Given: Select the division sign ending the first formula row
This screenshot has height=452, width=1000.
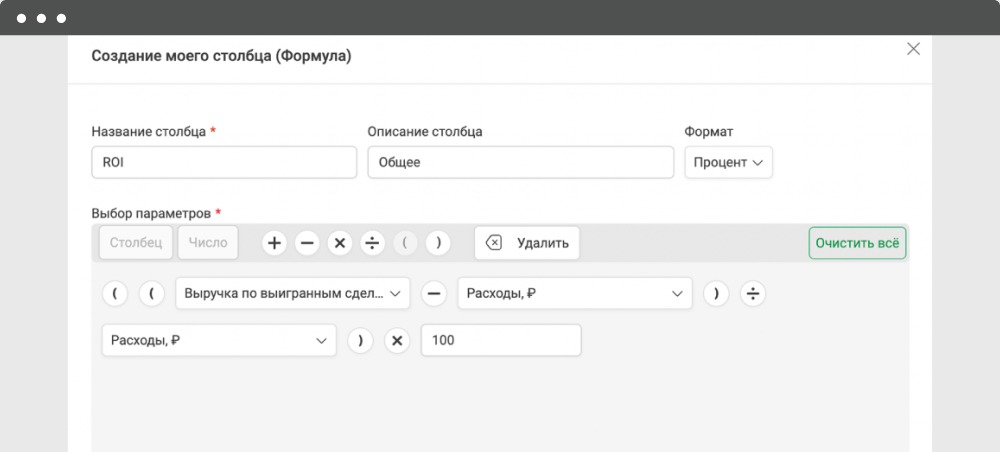Looking at the screenshot, I should coord(753,294).
